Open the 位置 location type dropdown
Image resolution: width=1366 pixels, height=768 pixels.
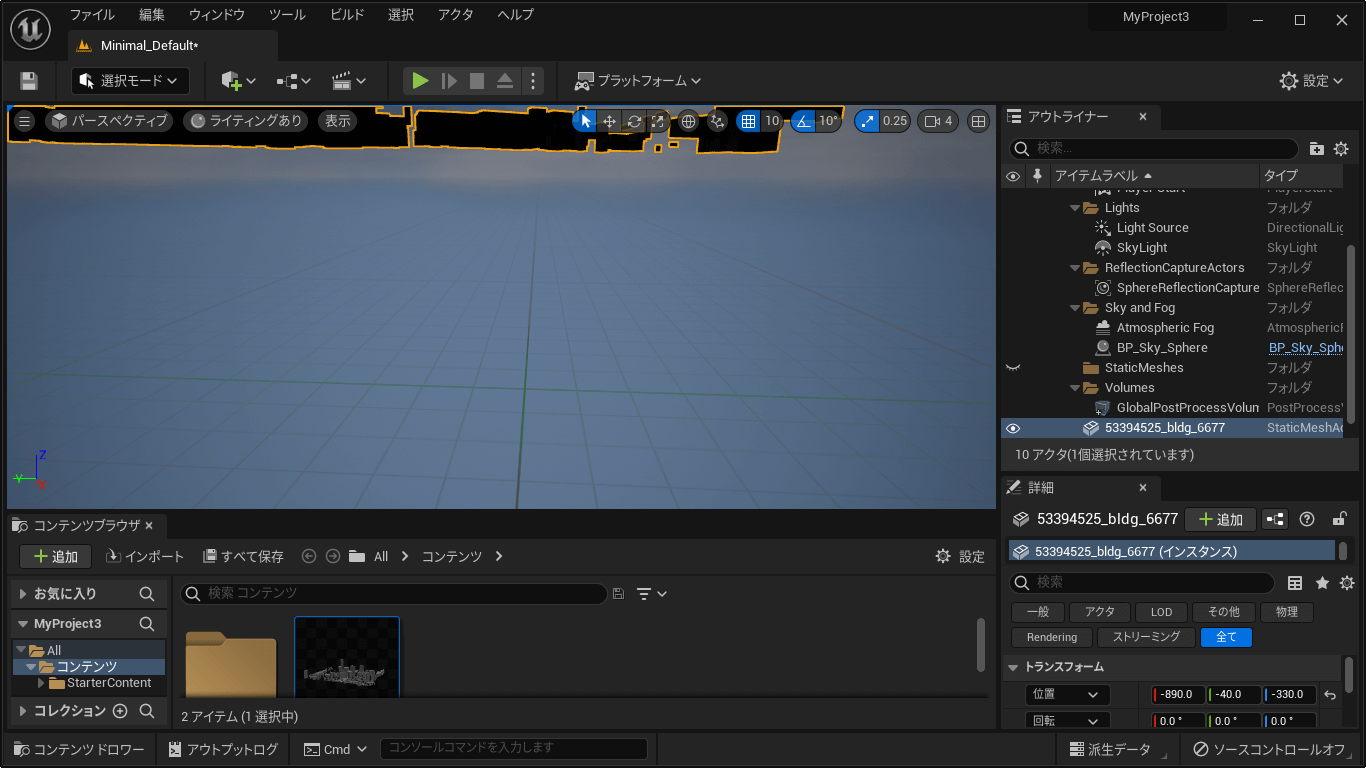pos(1067,695)
